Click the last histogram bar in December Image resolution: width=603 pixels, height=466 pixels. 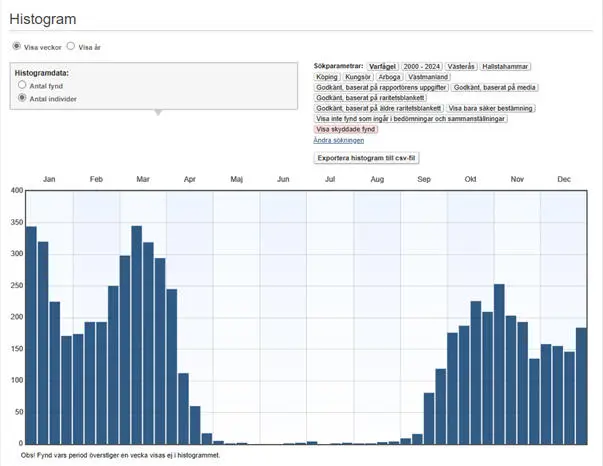pos(581,385)
